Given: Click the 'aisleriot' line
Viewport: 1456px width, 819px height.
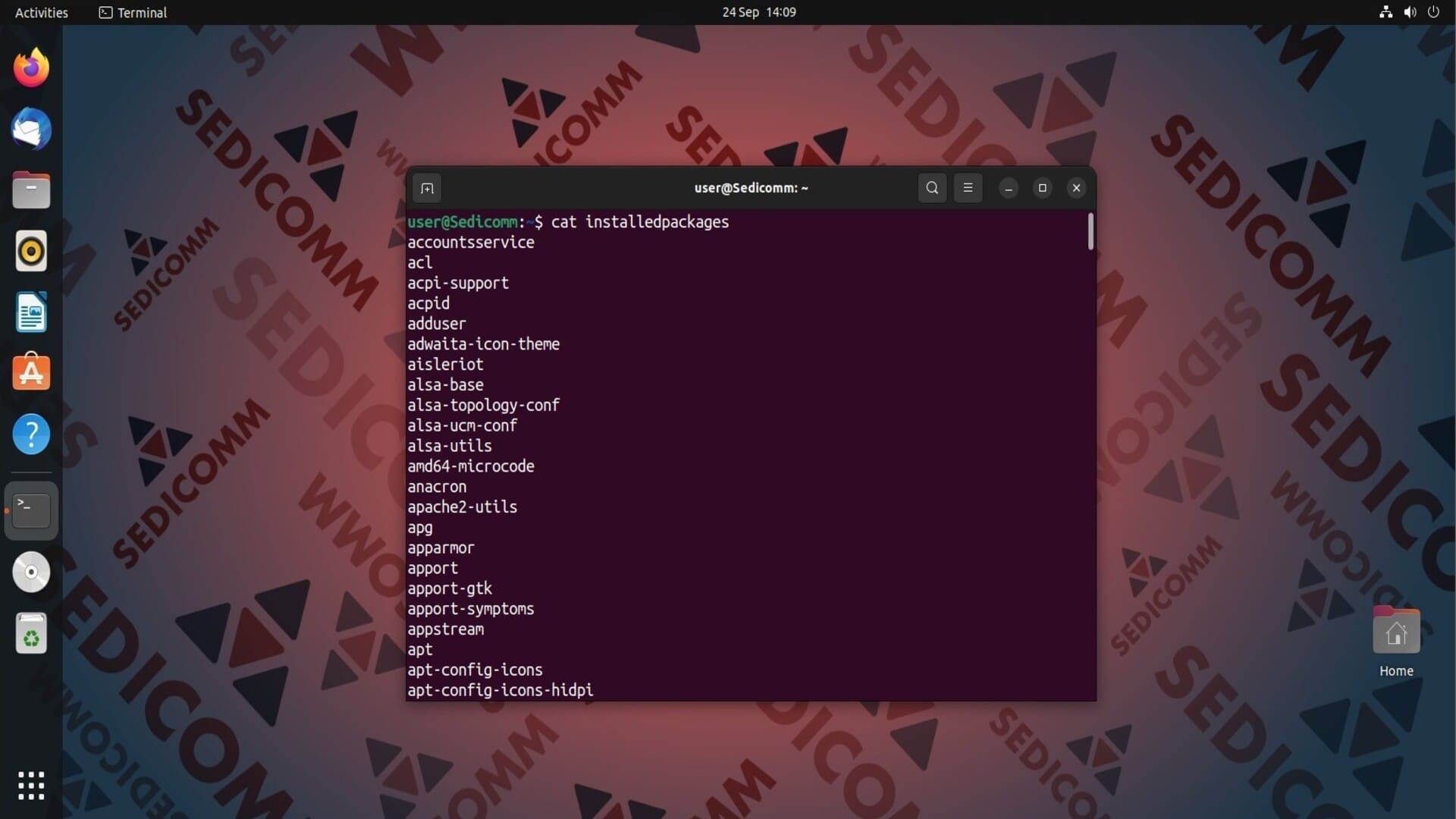Looking at the screenshot, I should (445, 365).
